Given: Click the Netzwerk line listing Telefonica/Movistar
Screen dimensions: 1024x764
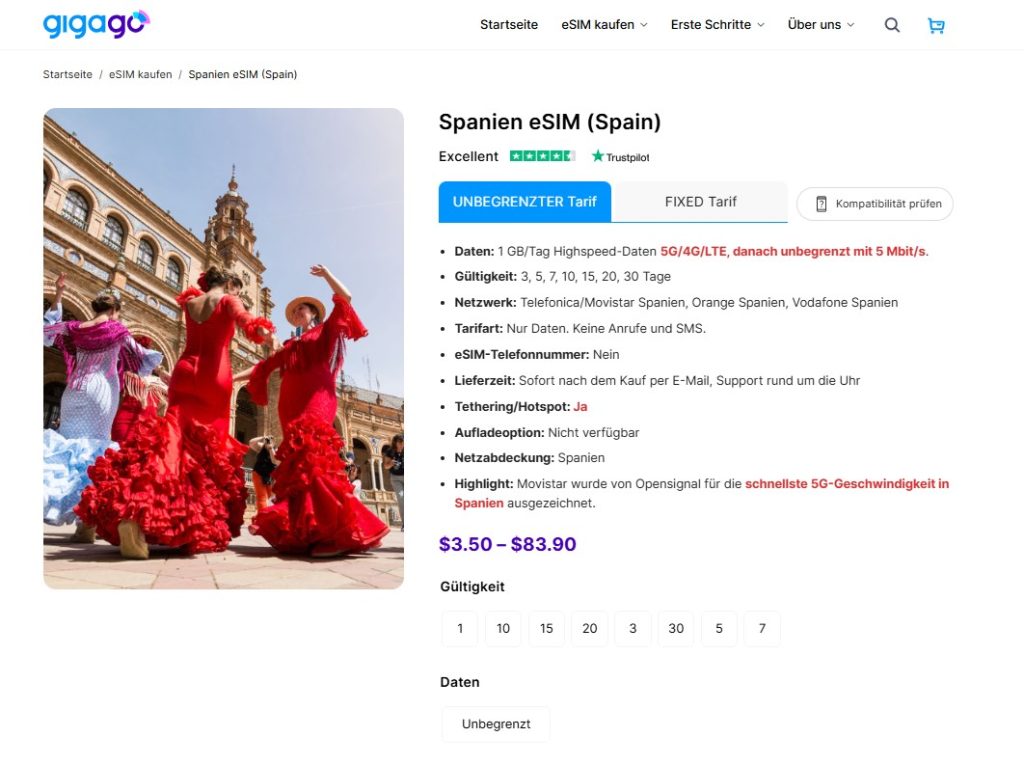Looking at the screenshot, I should [x=676, y=302].
